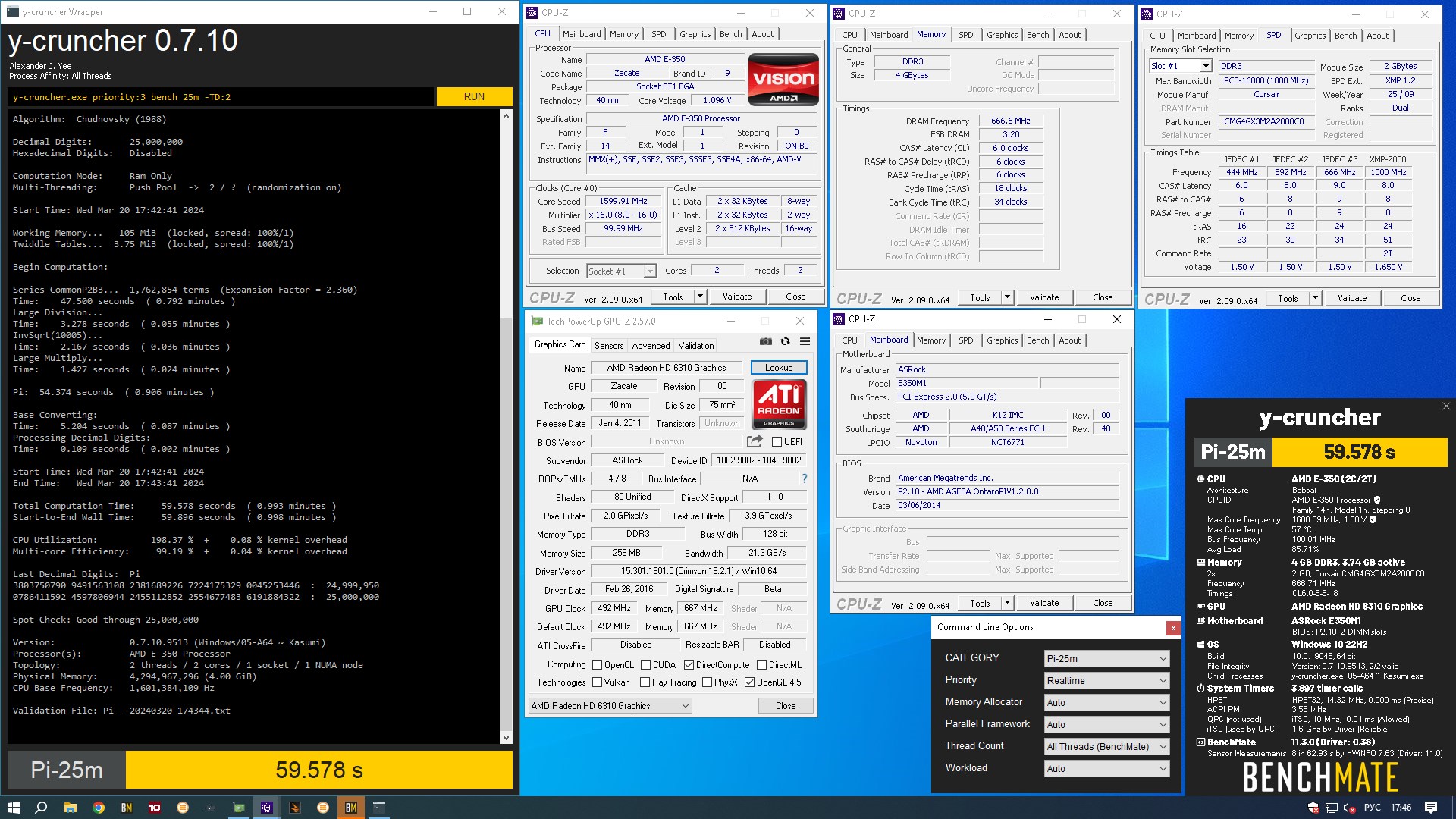The image size is (1456, 819).
Task: Click Validate in the CPU-Z Mainboard window
Action: coord(1043,604)
